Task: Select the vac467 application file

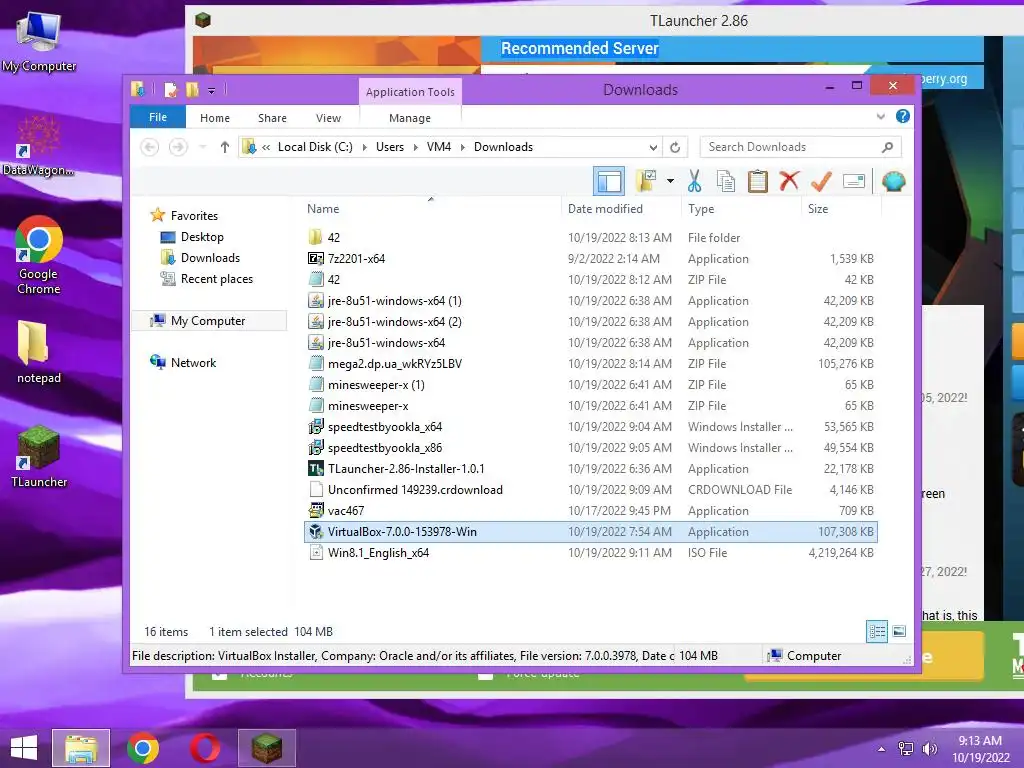Action: (x=590, y=511)
